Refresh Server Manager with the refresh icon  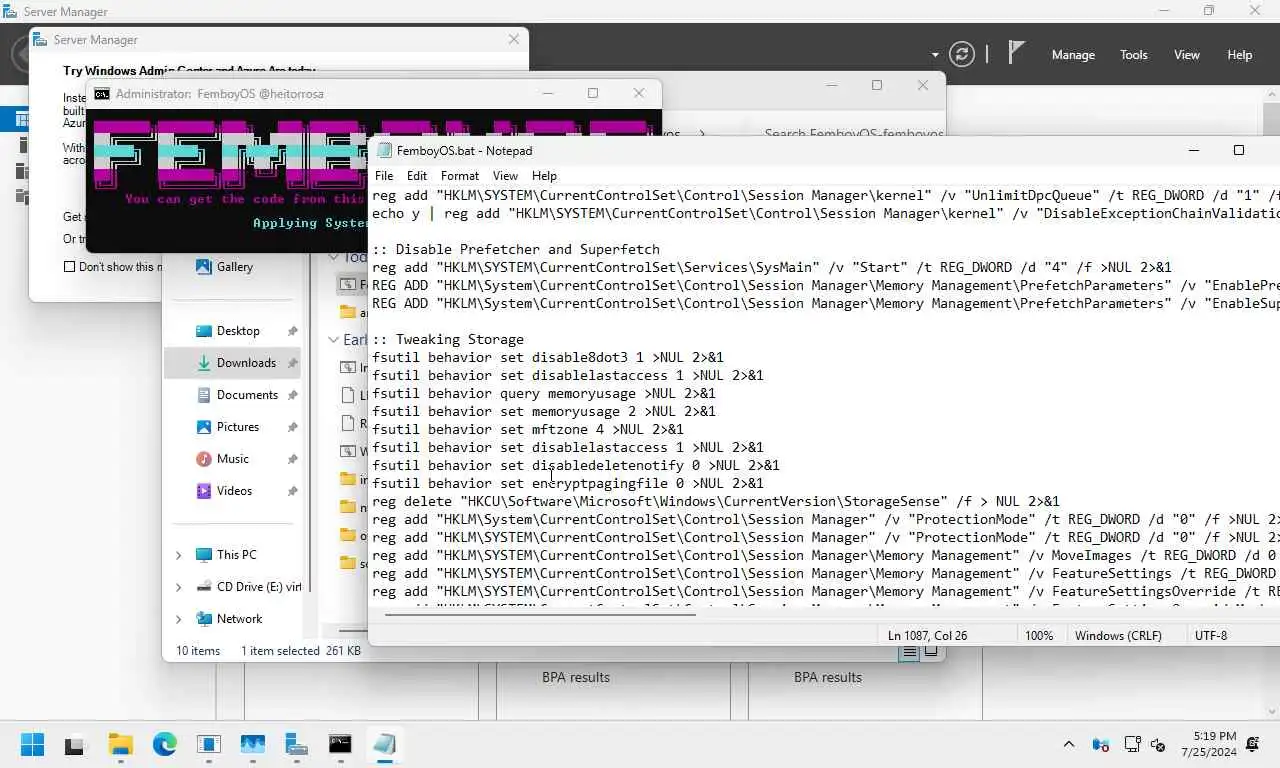pyautogui.click(x=962, y=54)
